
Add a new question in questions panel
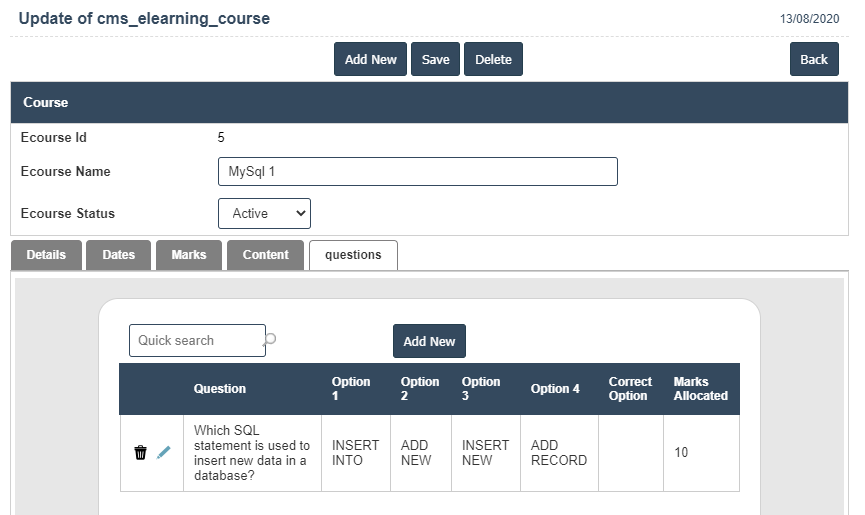click(429, 341)
